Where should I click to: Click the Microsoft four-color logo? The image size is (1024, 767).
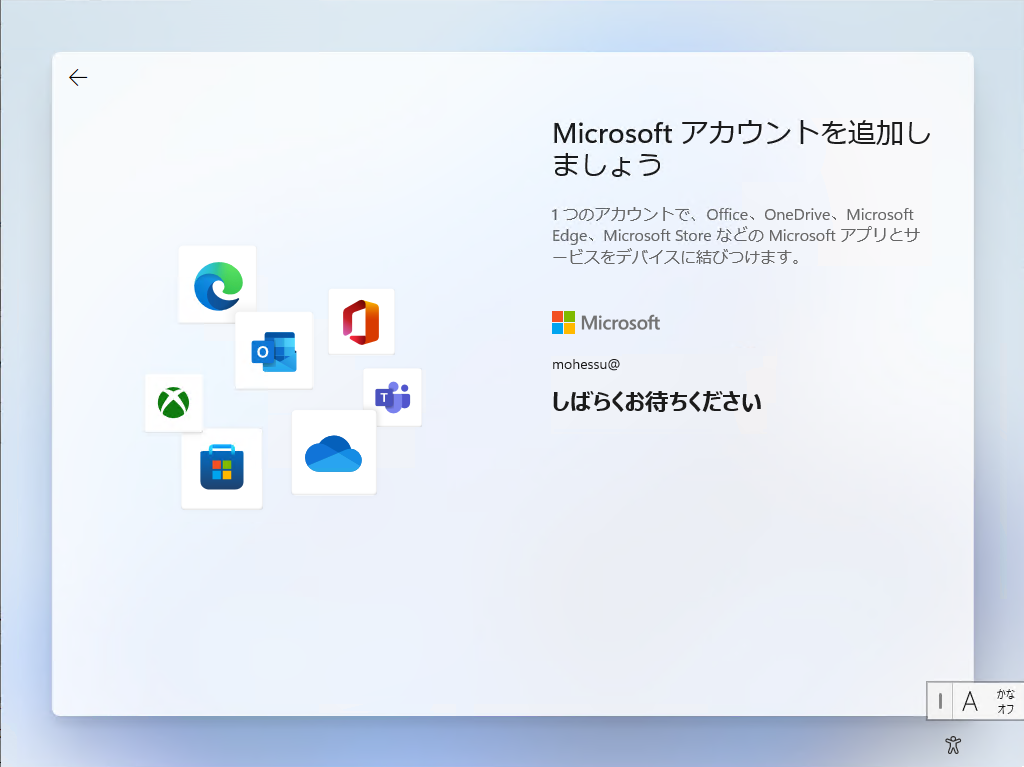[563, 323]
